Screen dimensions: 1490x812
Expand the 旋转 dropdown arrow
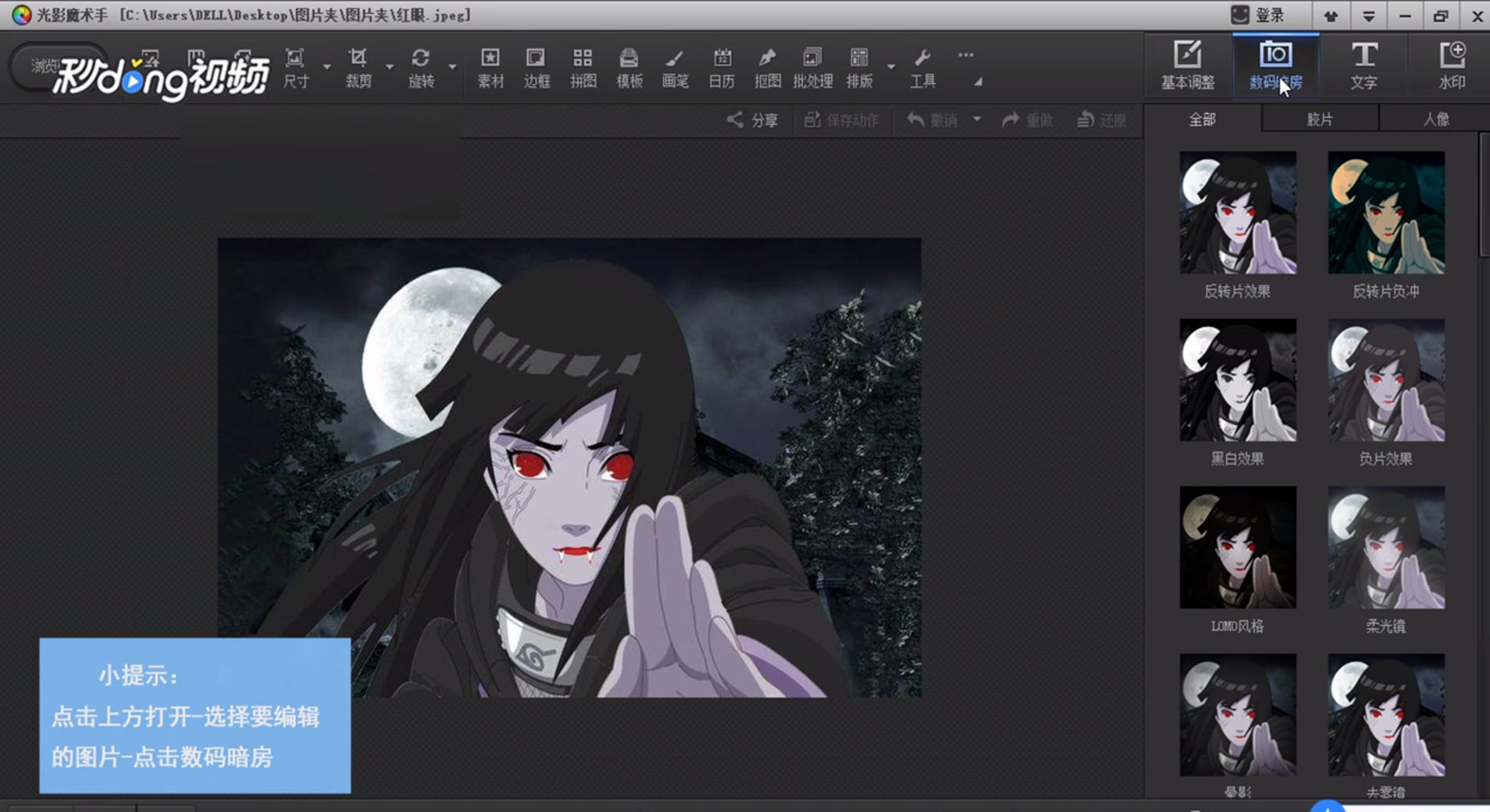[453, 67]
